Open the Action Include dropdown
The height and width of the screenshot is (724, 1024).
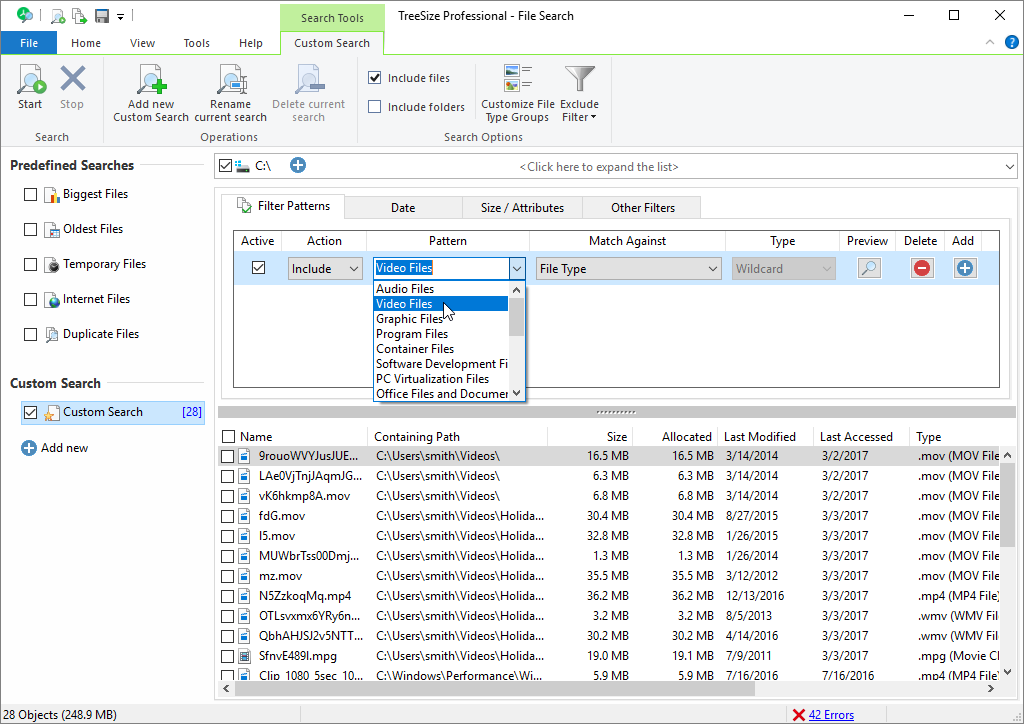click(x=325, y=268)
